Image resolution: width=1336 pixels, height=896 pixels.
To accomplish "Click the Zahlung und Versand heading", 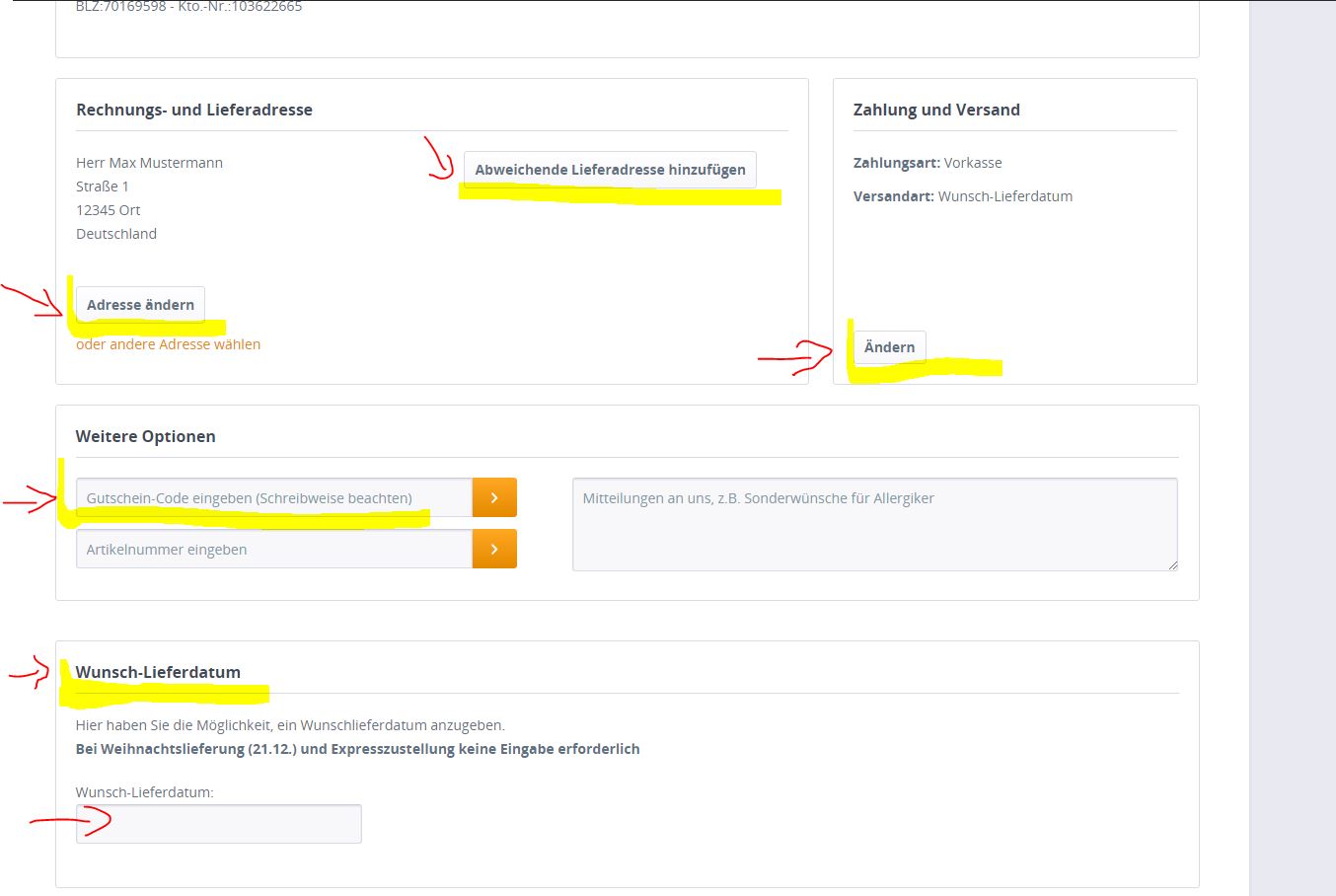I will [x=936, y=110].
